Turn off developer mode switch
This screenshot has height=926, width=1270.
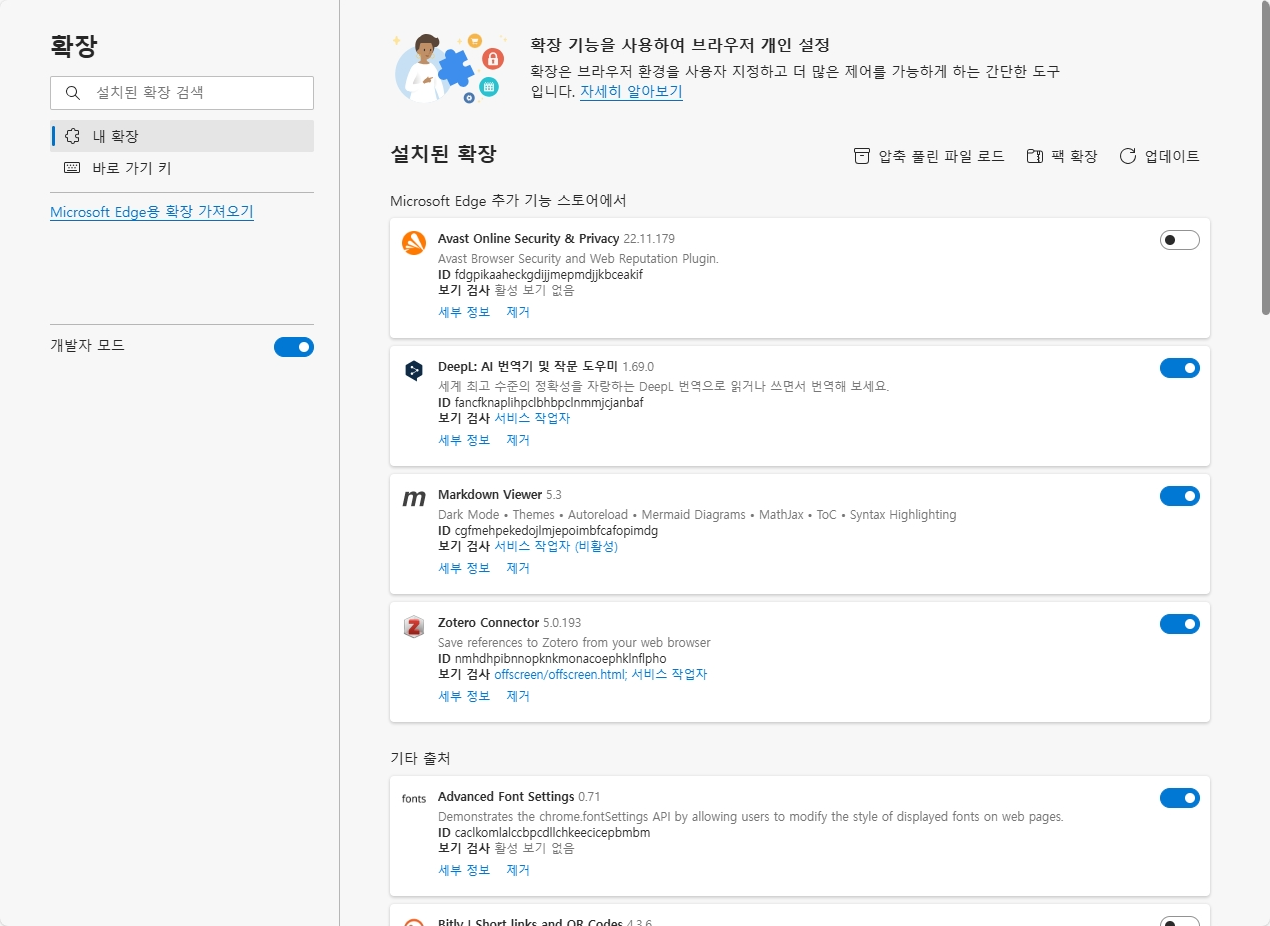293,347
